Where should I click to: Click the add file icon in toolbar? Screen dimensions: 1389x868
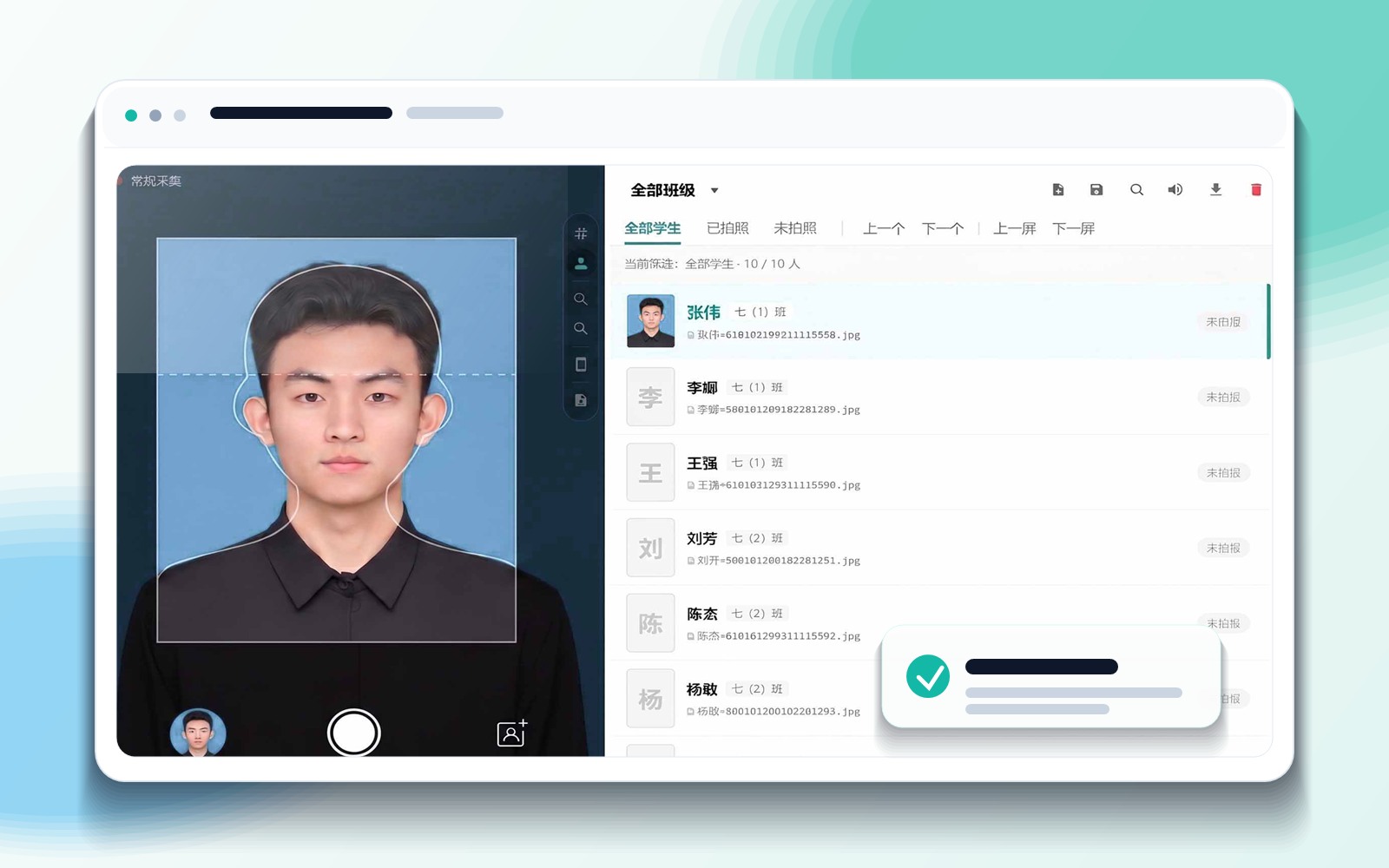tap(1058, 190)
